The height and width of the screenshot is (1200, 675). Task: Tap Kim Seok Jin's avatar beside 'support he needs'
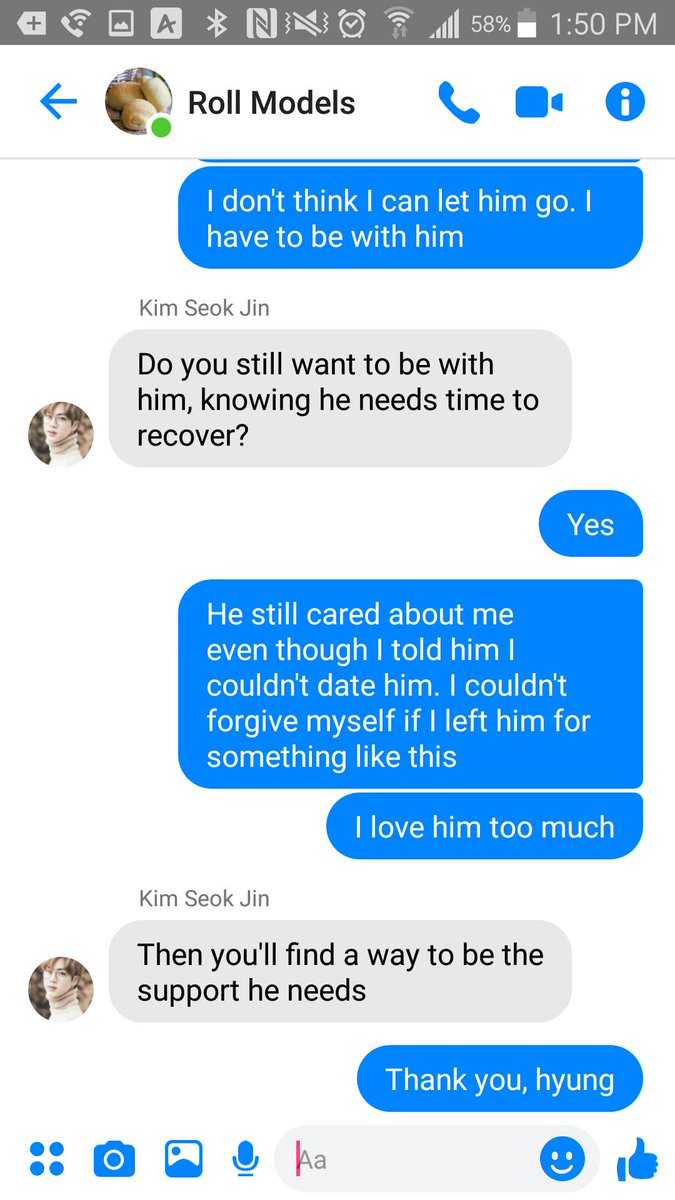(60, 989)
